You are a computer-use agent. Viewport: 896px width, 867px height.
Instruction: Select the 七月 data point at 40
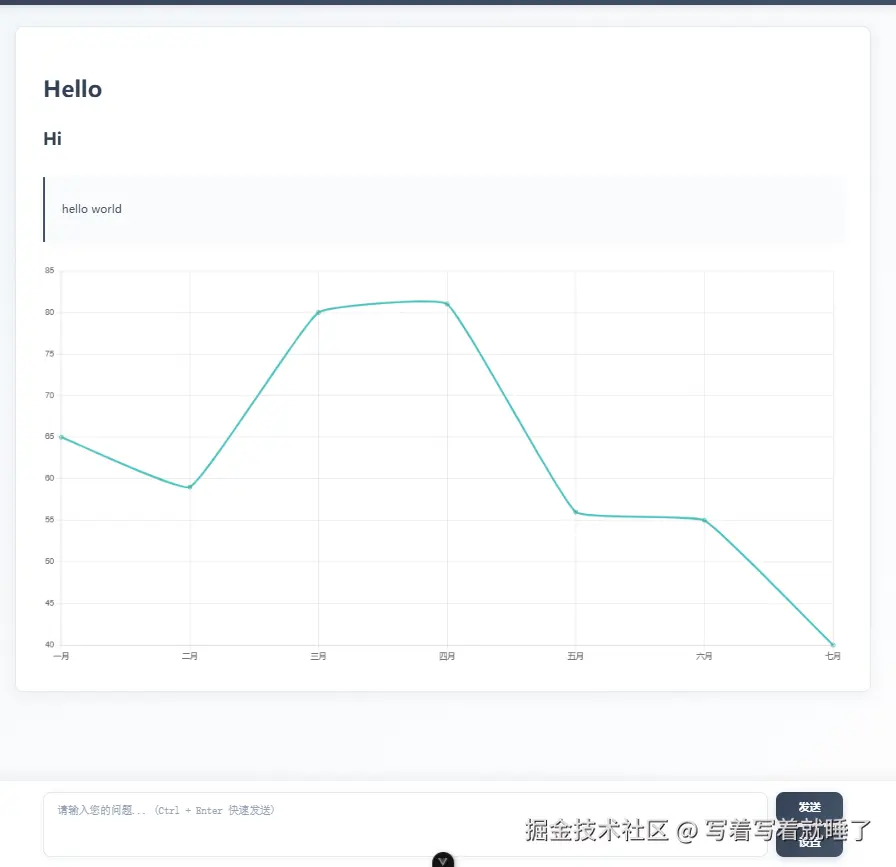point(833,645)
